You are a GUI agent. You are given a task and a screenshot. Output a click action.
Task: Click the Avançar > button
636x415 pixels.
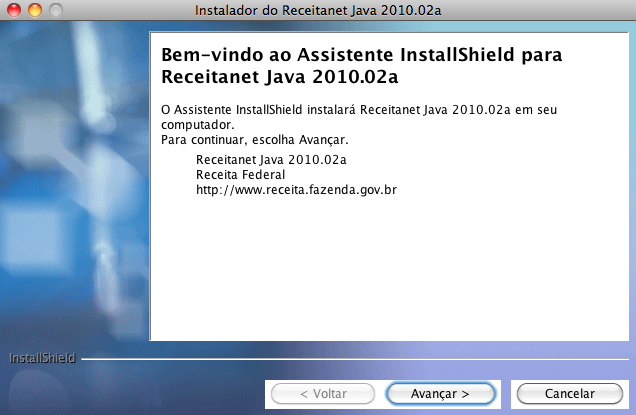tap(441, 393)
